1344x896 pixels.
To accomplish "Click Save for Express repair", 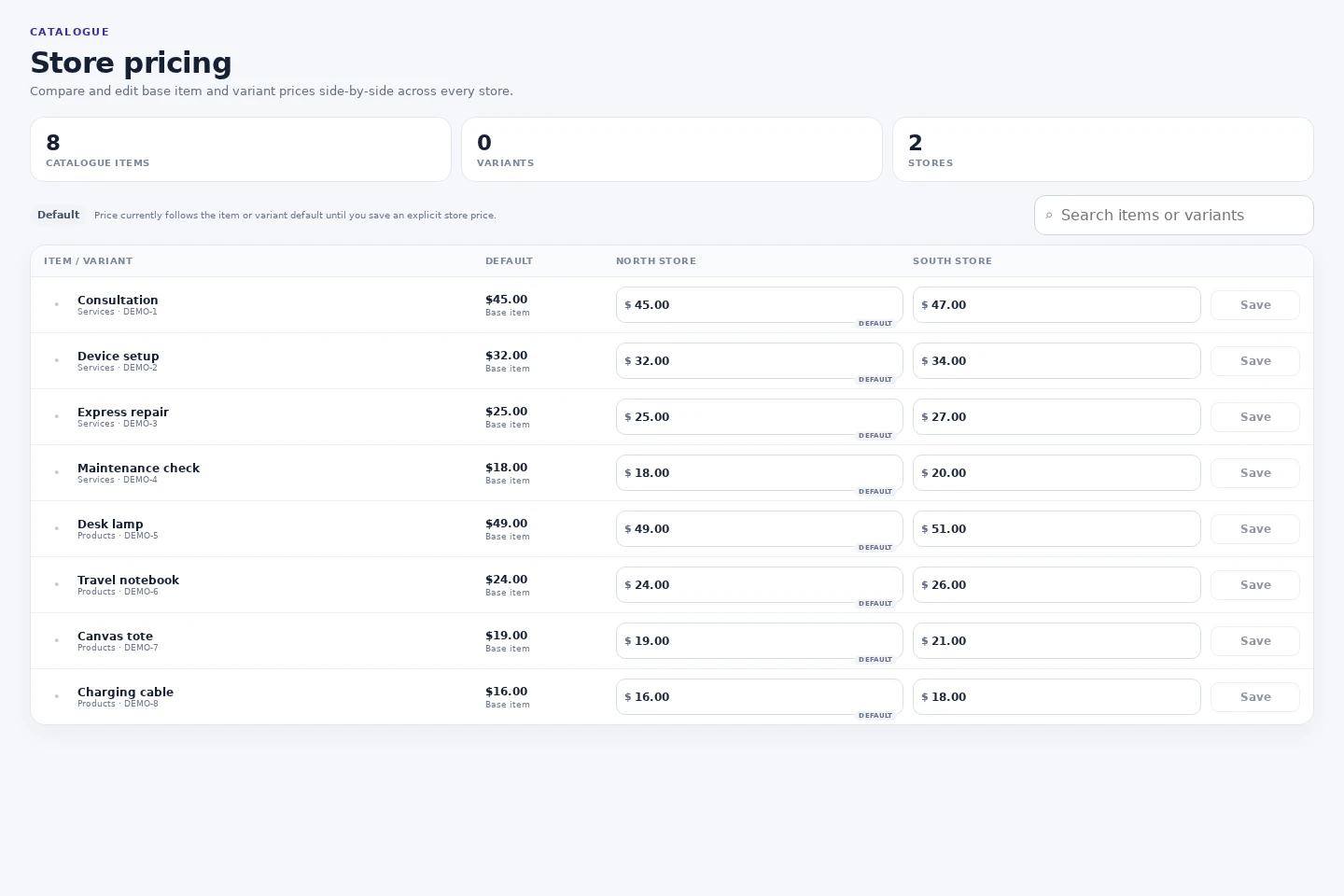I will (1255, 417).
